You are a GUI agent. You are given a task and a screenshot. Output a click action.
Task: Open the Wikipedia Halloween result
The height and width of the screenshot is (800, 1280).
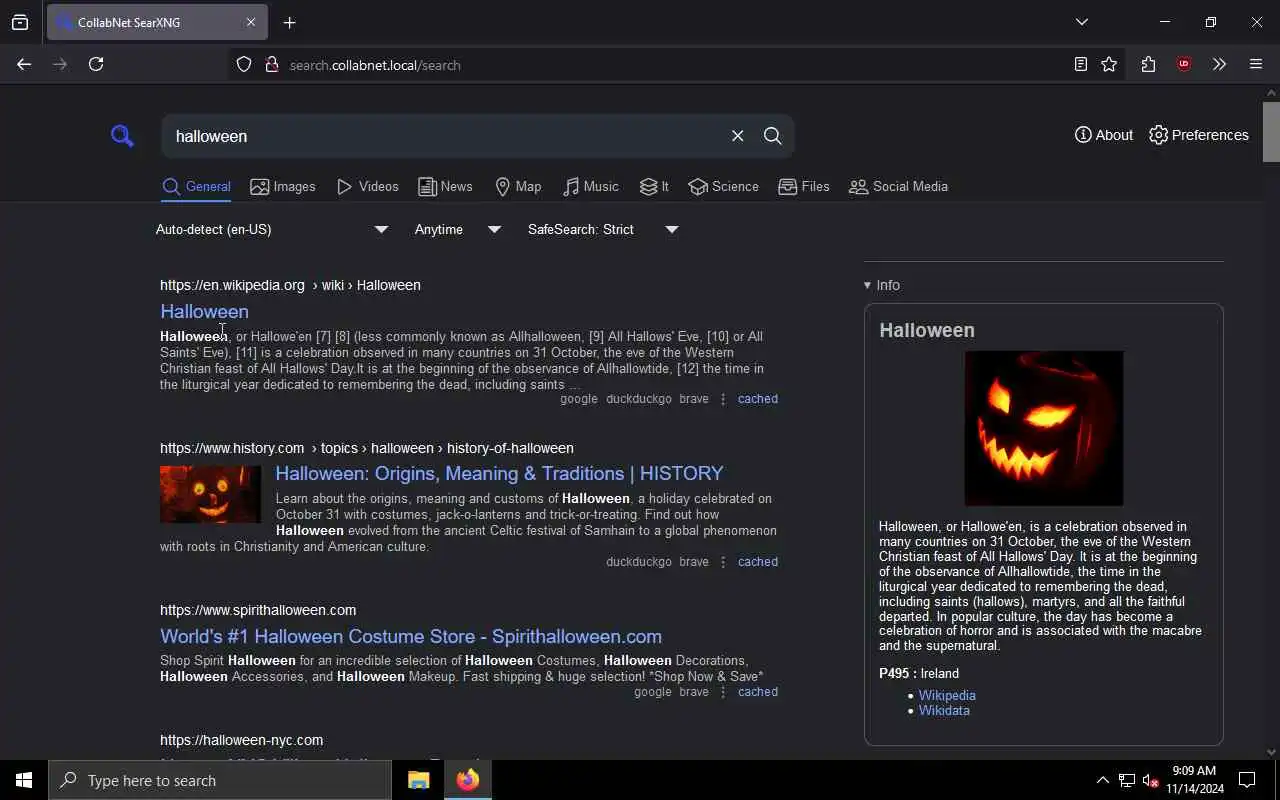pos(204,311)
